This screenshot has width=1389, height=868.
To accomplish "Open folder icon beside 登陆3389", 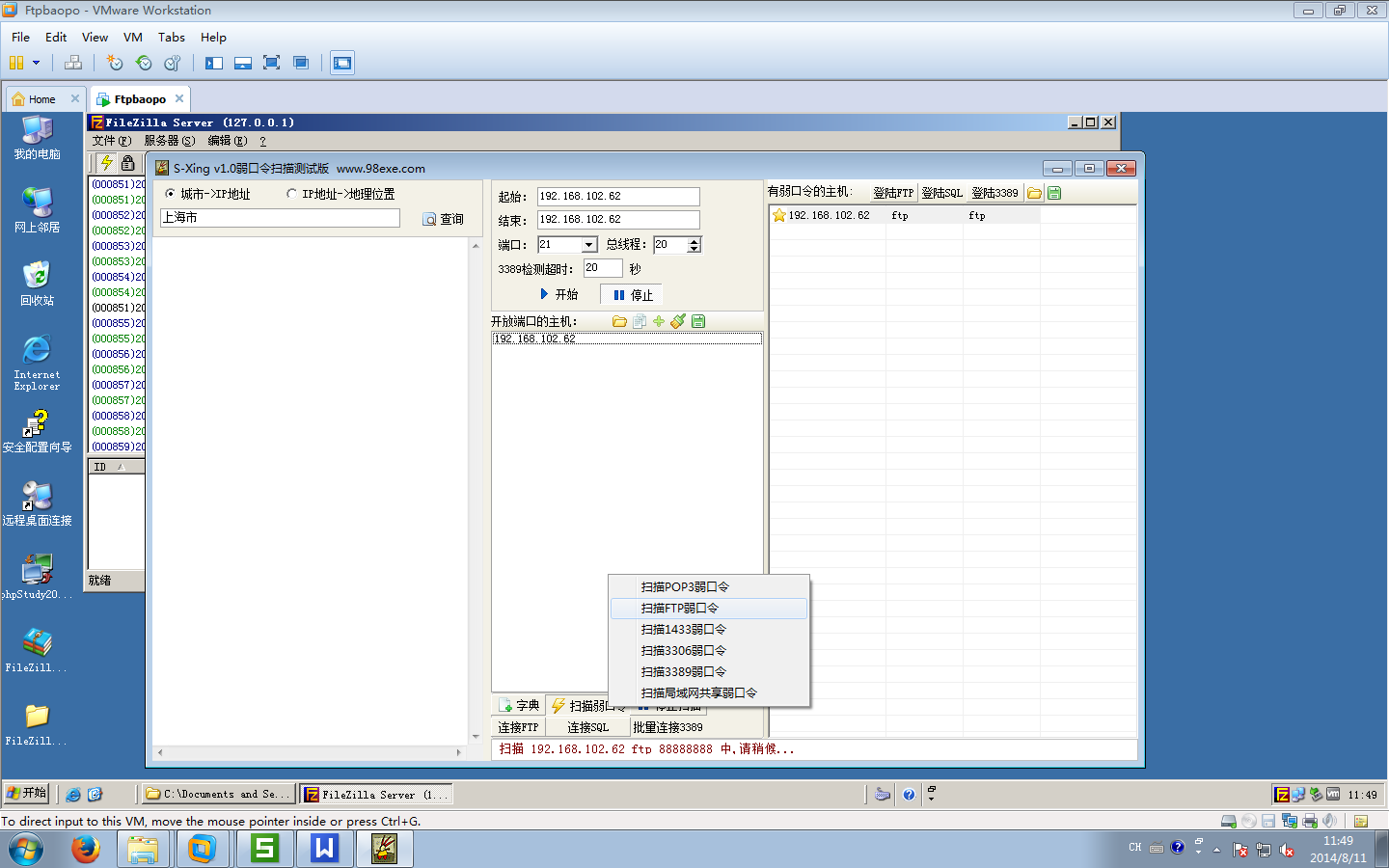I will tap(1034, 193).
